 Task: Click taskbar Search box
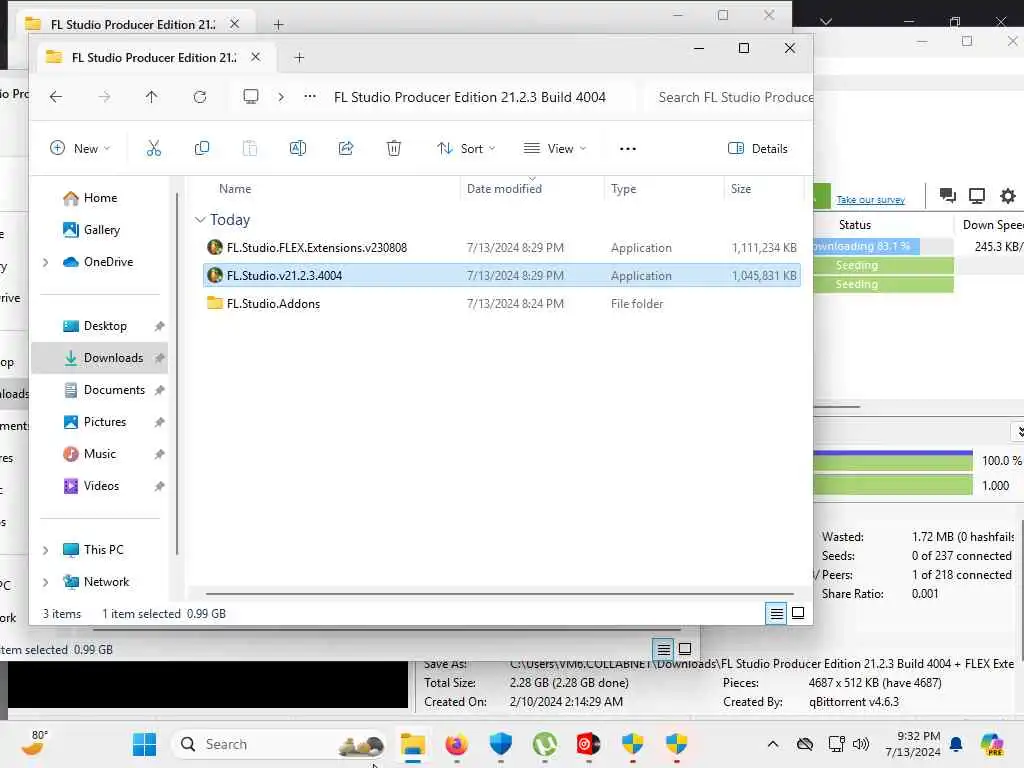[279, 744]
